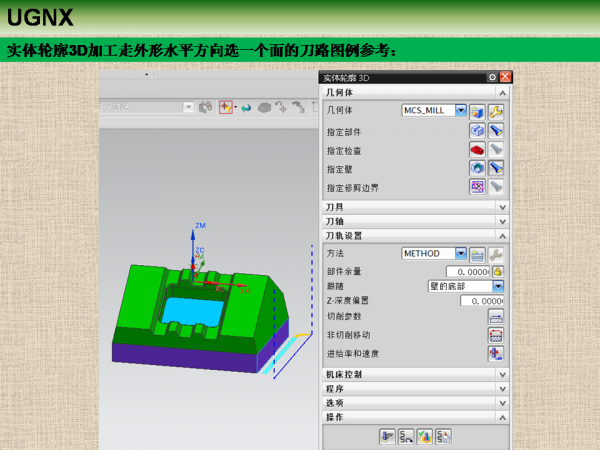The image size is (600, 450).
Task: Select the 指定检查 red check body icon
Action: [477, 149]
